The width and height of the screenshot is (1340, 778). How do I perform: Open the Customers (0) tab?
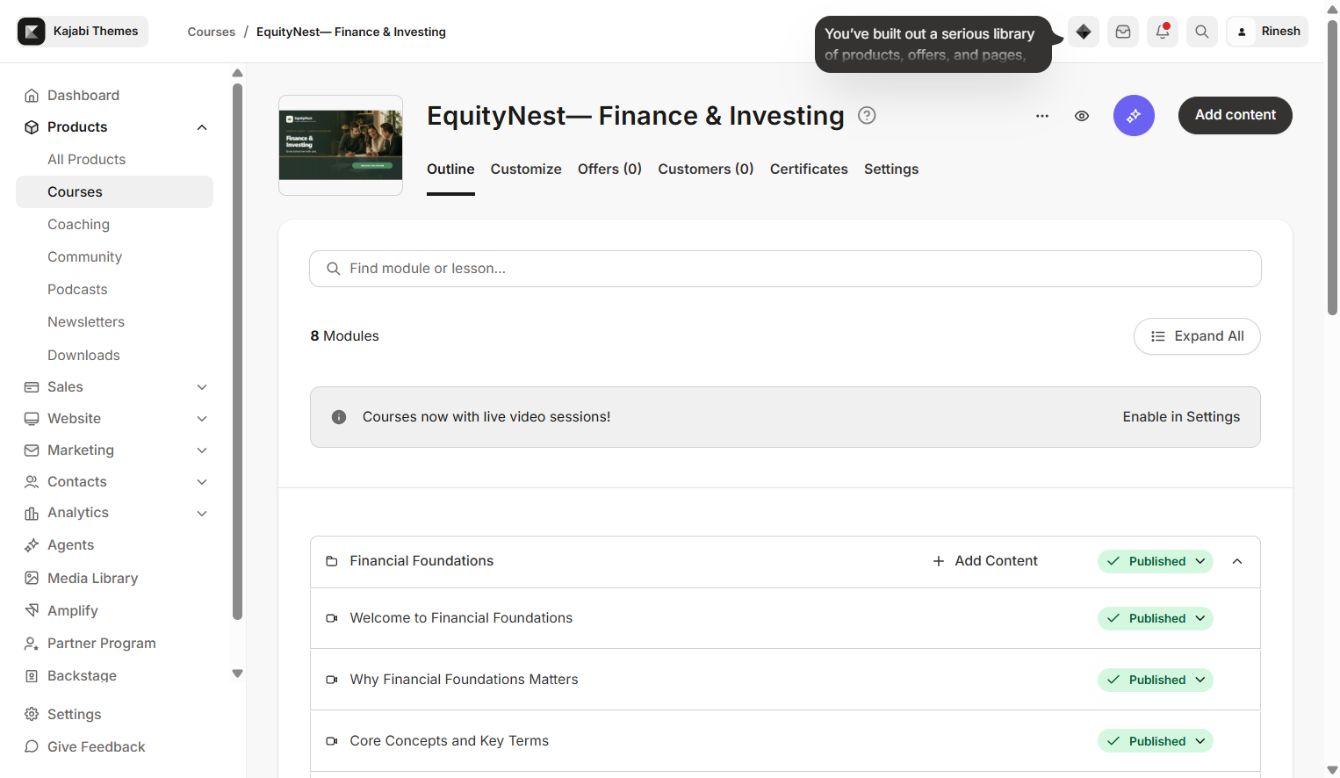click(706, 169)
